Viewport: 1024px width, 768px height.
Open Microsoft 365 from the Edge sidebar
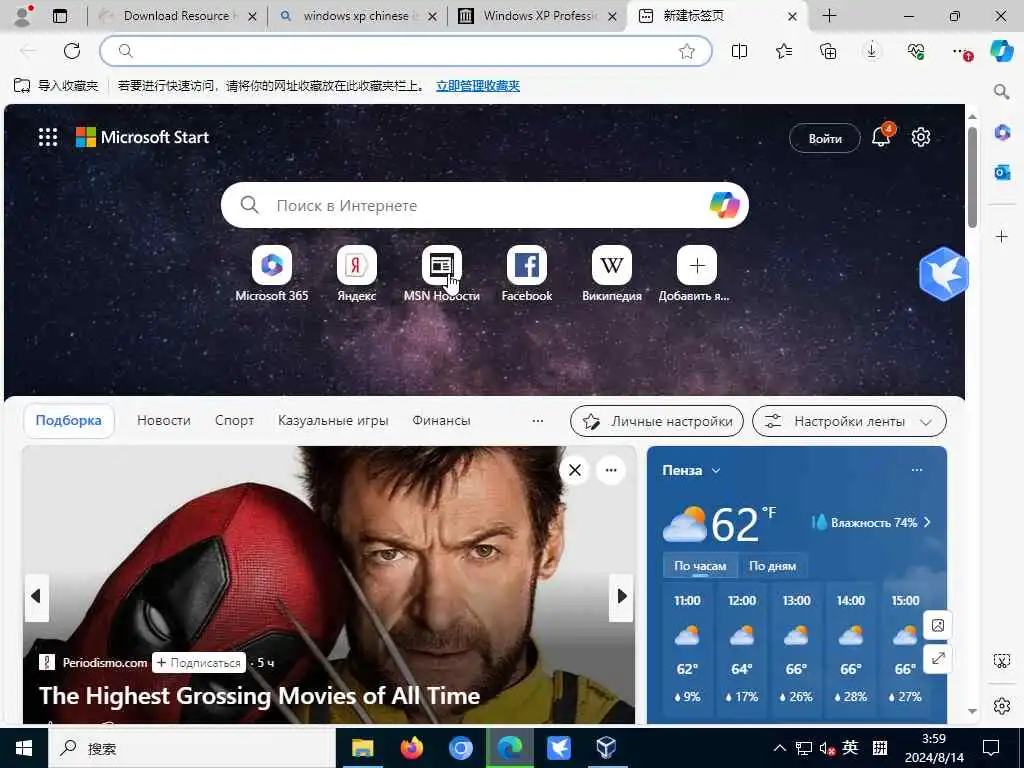[1002, 132]
